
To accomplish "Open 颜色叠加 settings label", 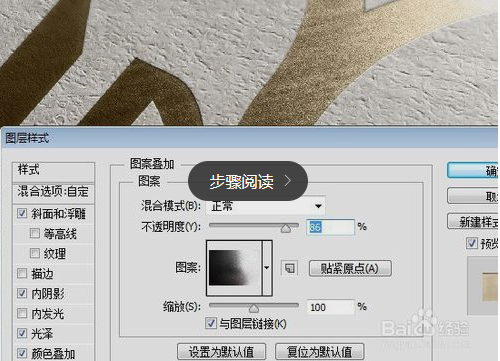I will pos(53,353).
